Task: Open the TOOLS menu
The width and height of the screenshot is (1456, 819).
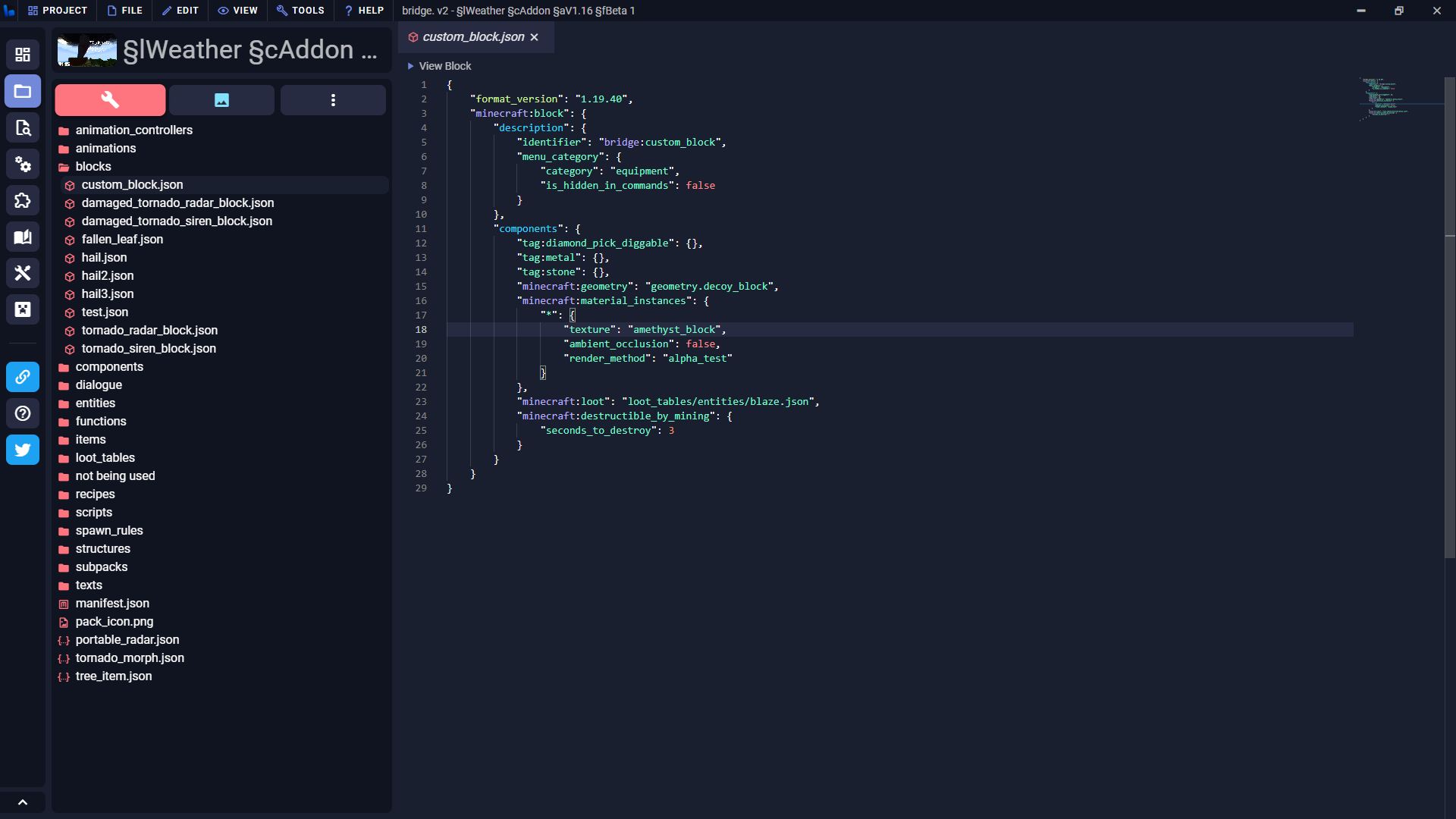Action: pyautogui.click(x=300, y=11)
